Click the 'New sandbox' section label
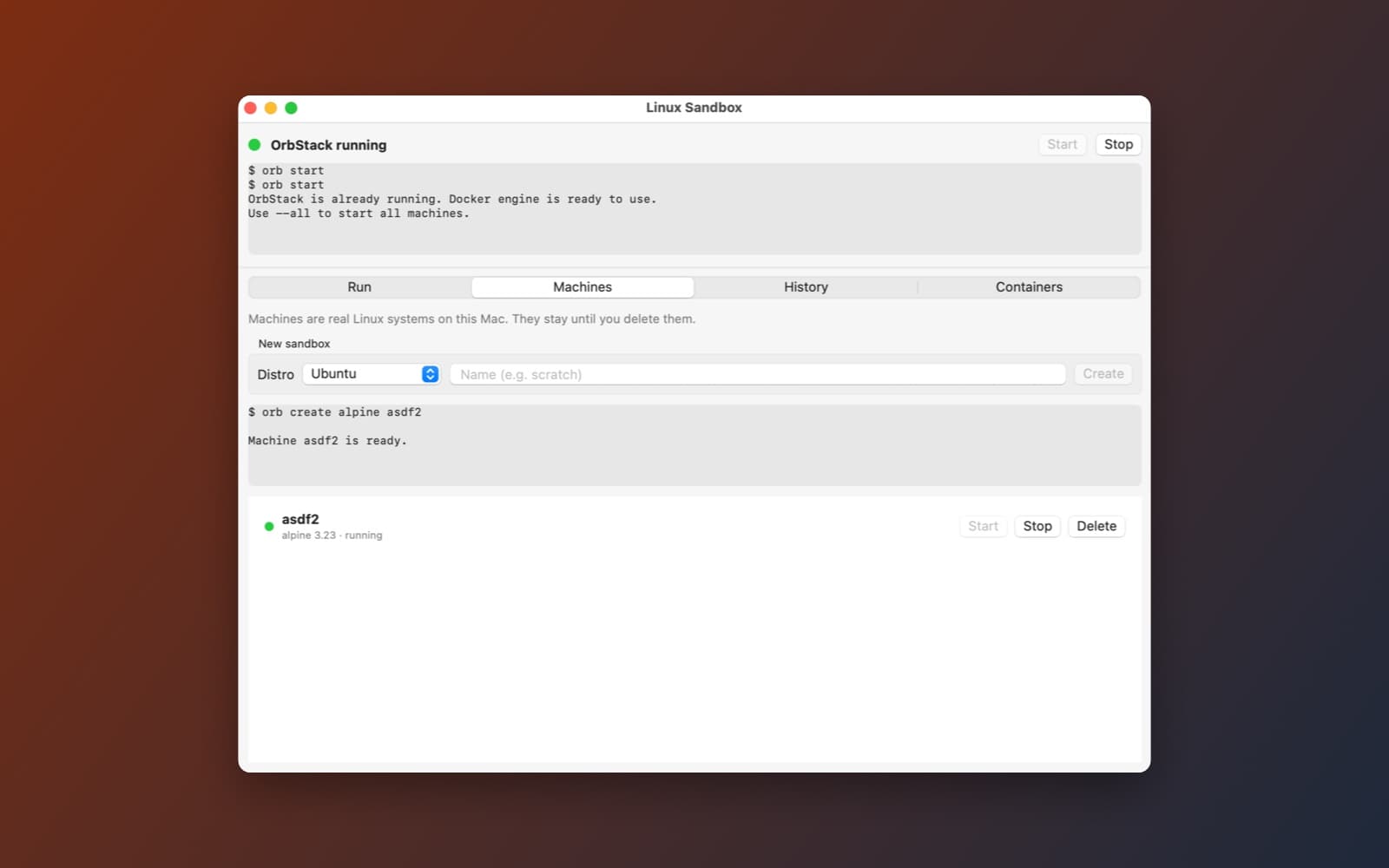 coord(294,344)
